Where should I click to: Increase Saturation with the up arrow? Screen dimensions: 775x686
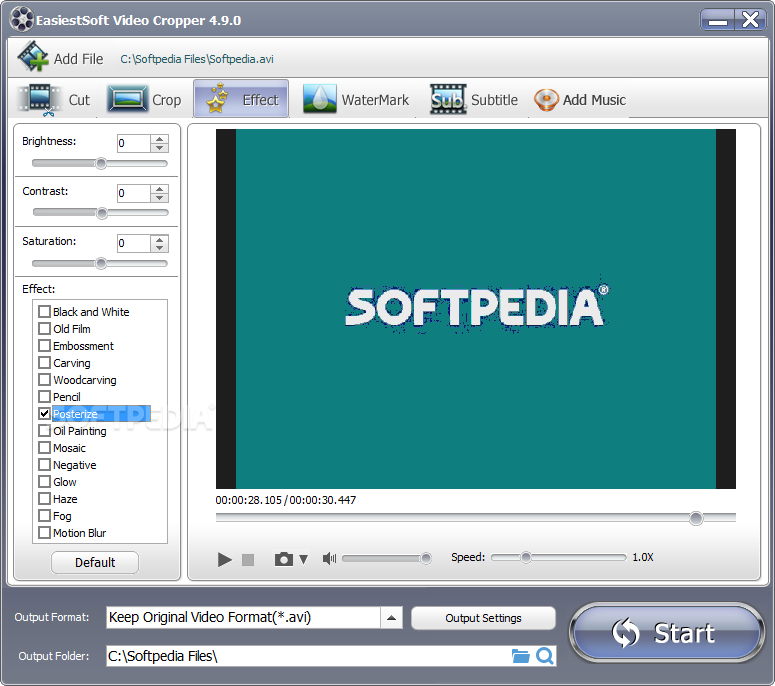(x=159, y=239)
